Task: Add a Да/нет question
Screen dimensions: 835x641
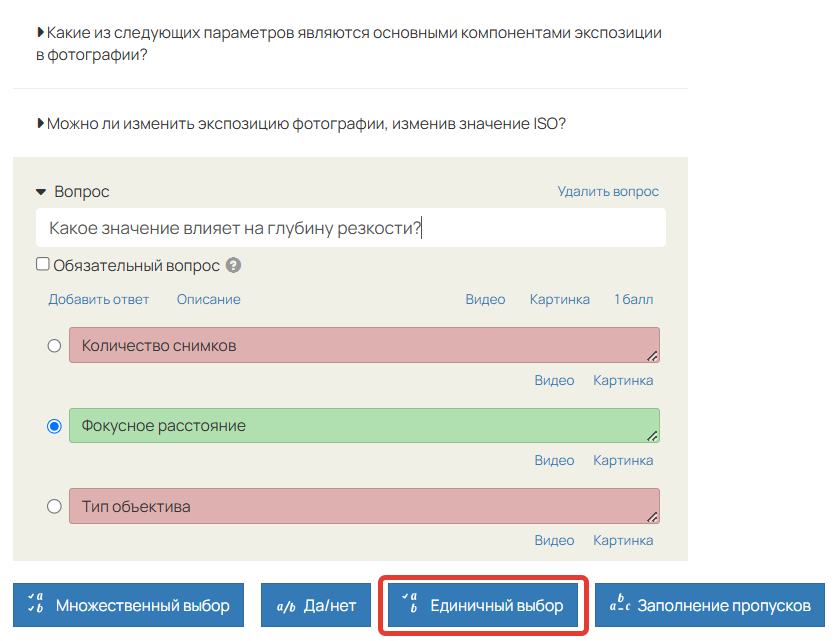Action: [316, 605]
